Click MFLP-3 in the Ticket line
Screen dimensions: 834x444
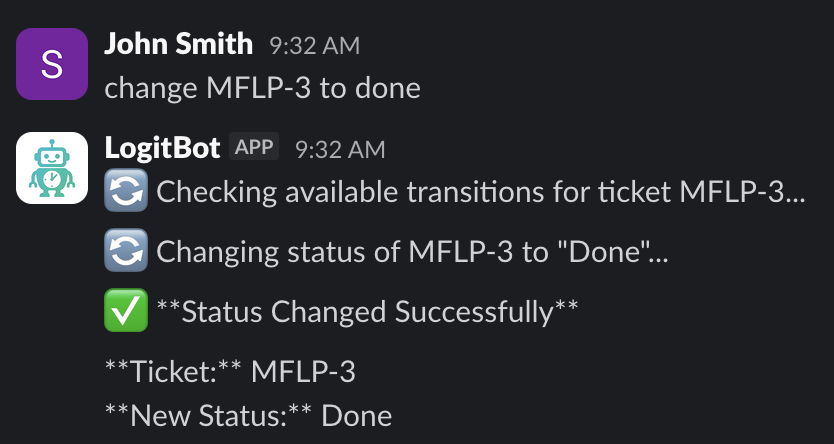(303, 372)
